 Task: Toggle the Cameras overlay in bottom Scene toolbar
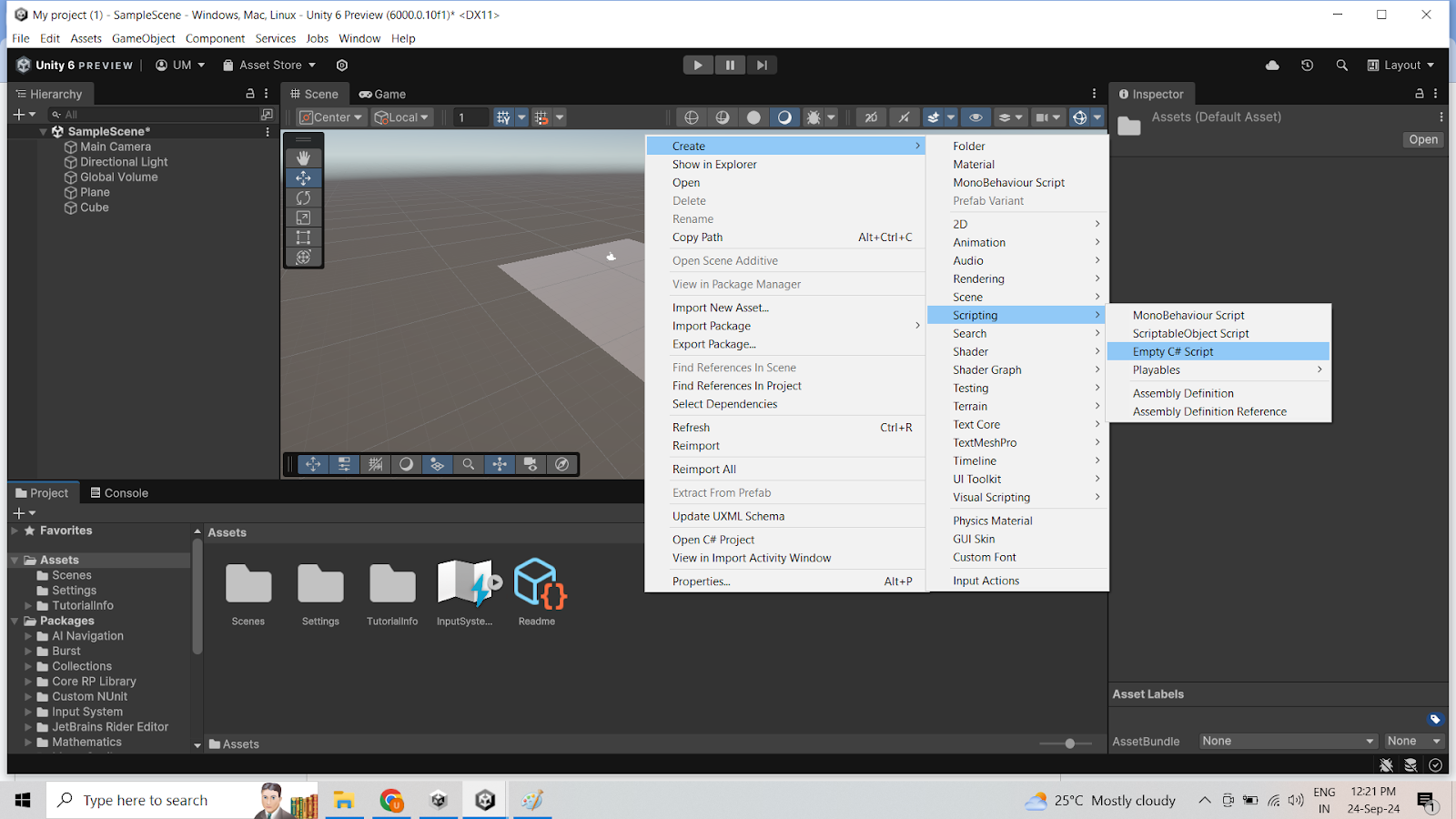pyautogui.click(x=531, y=464)
